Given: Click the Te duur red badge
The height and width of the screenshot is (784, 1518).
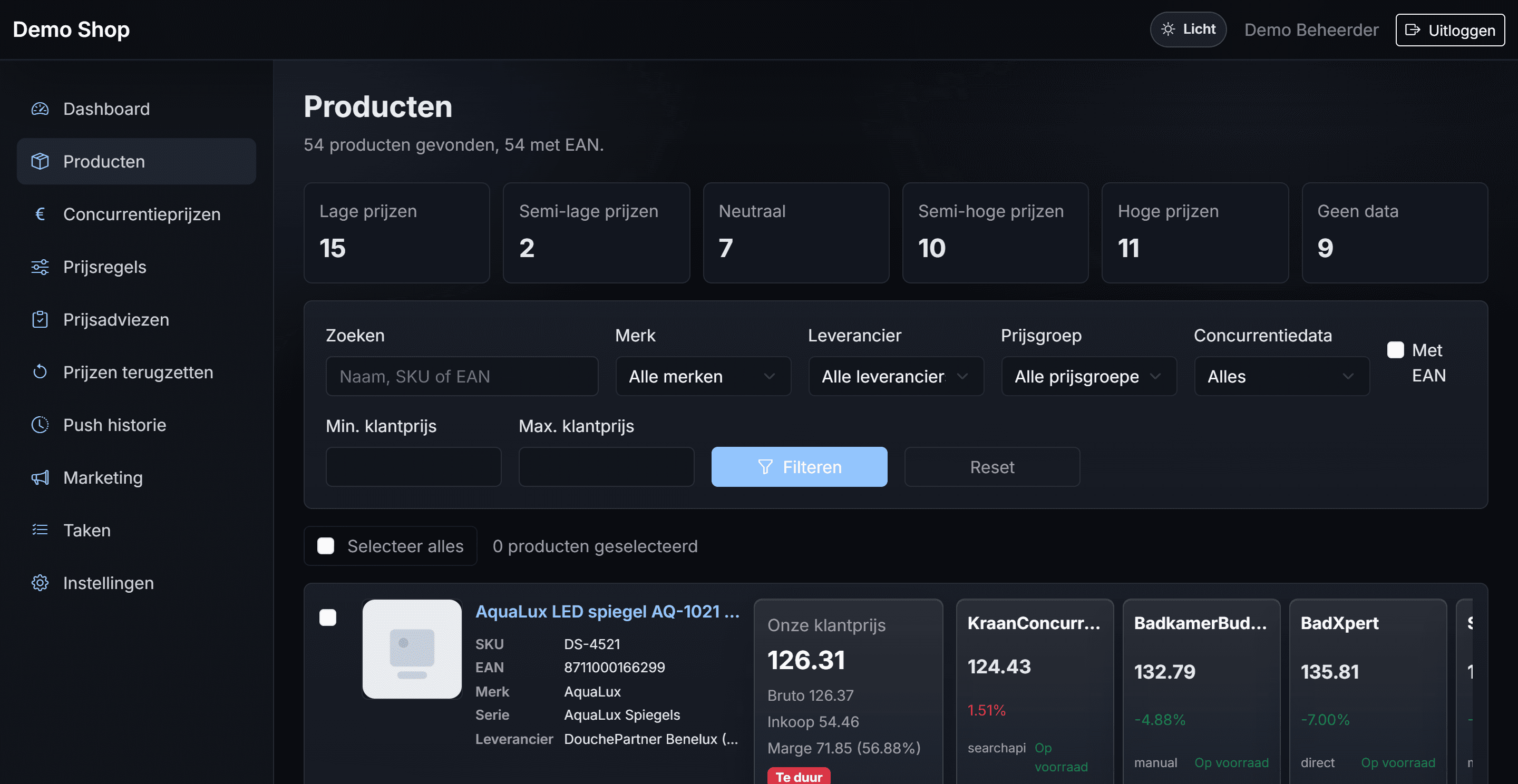Looking at the screenshot, I should pos(799,776).
